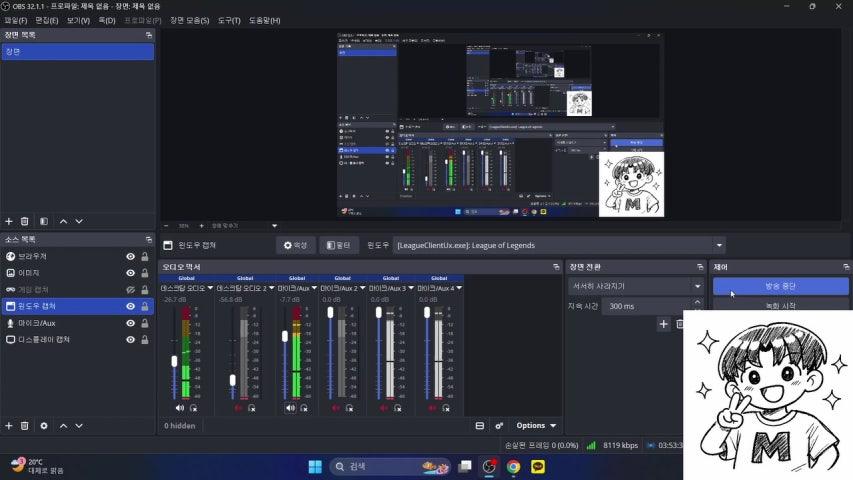Add a scene transition with plus icon

[x=663, y=324]
